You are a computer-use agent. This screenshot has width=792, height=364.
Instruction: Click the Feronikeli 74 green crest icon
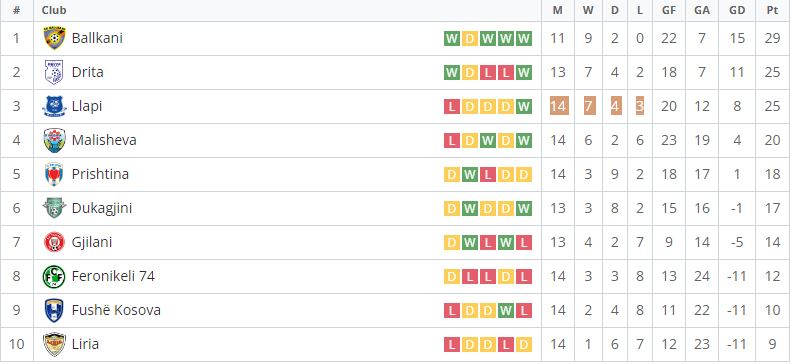point(54,276)
